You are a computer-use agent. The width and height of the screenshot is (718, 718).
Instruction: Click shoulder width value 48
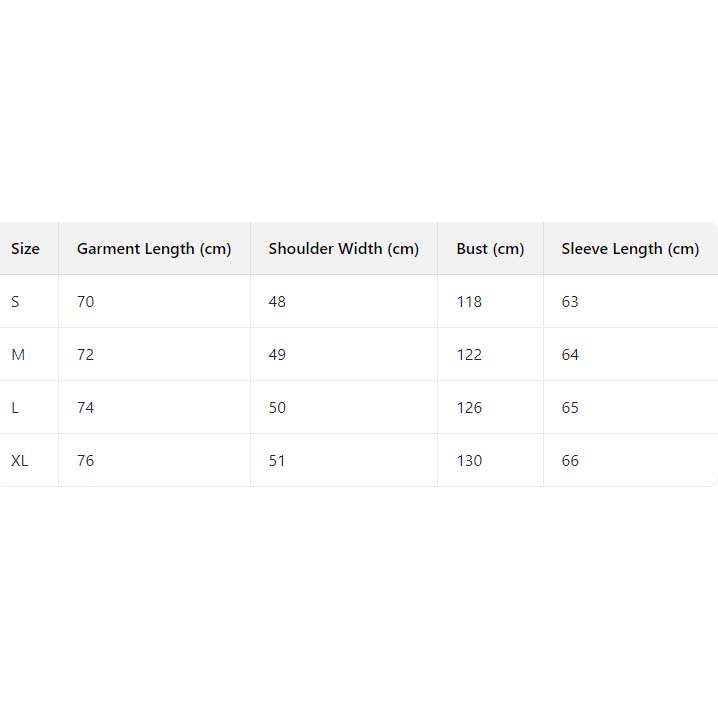coord(277,302)
